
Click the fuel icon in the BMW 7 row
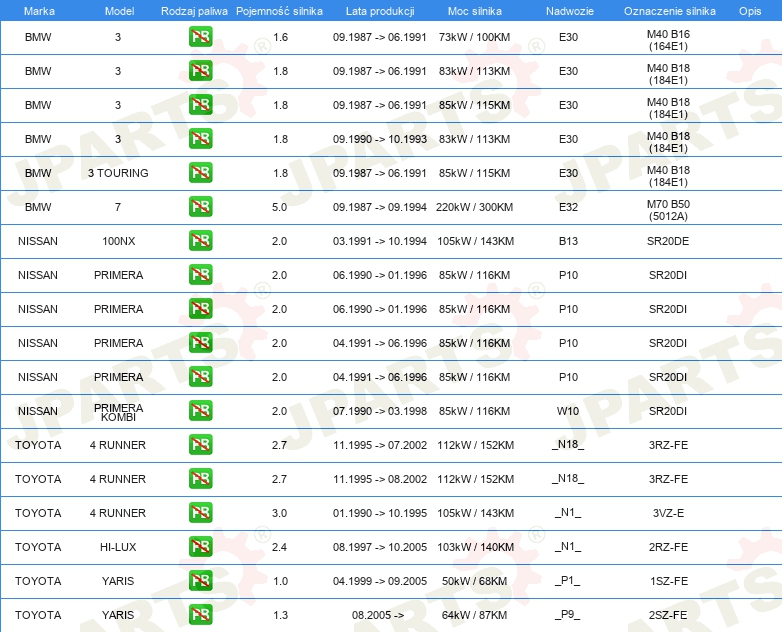[200, 207]
